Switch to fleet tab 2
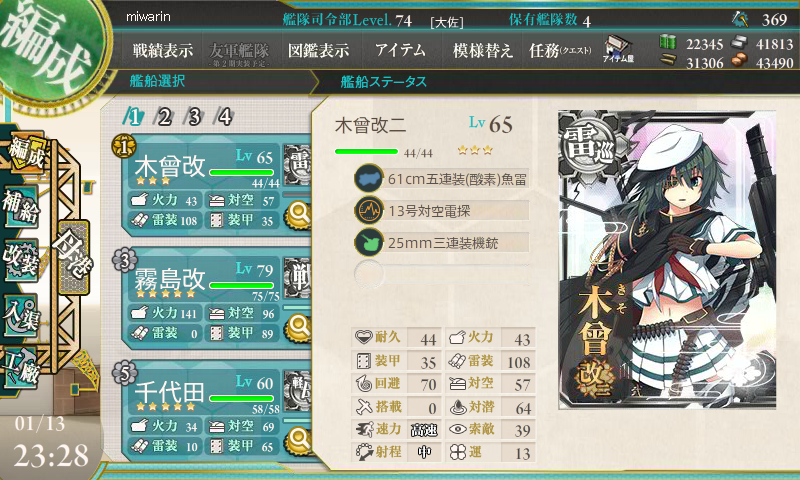Screen dimensions: 800x480 point(164,117)
